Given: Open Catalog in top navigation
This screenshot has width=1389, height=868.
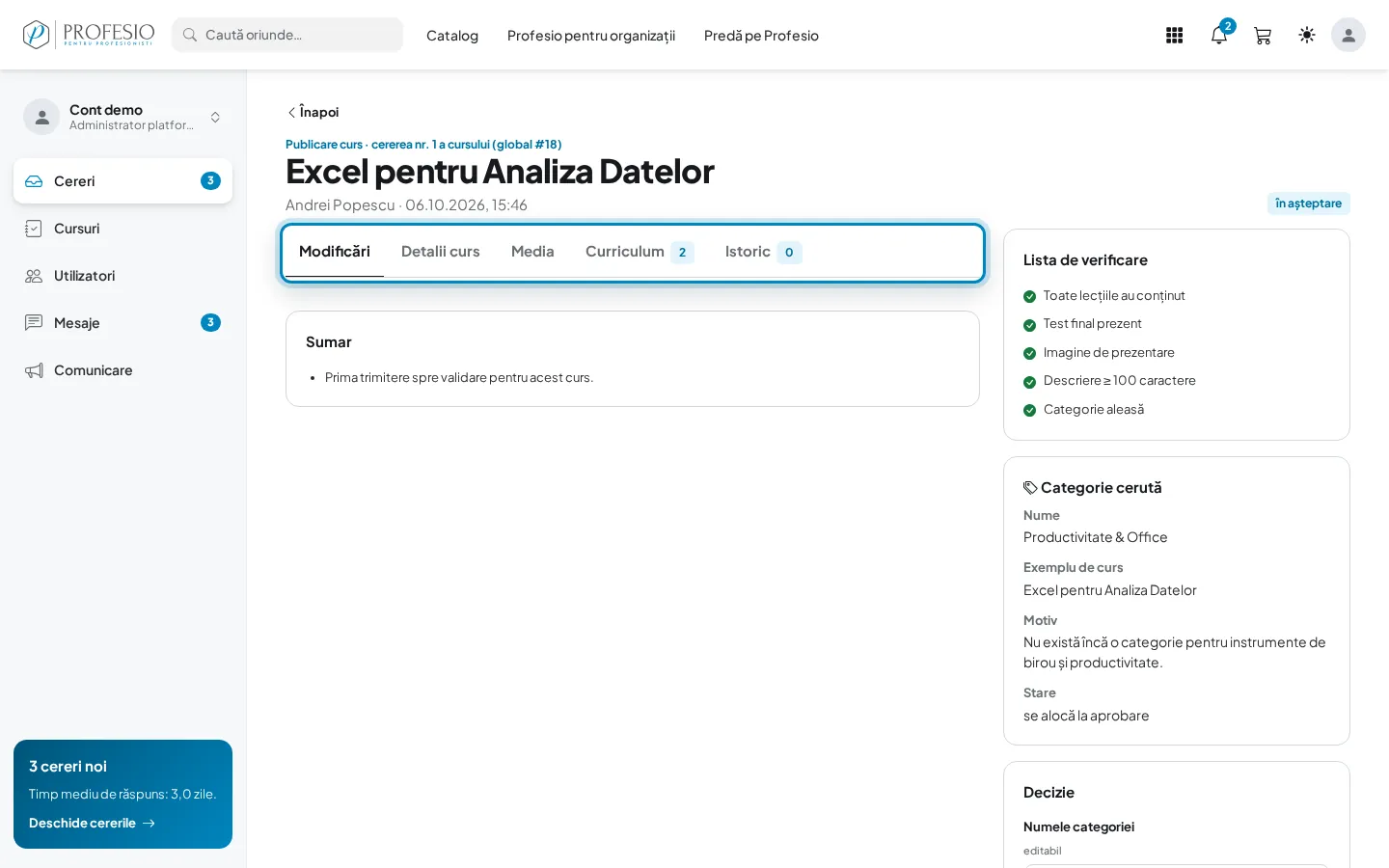Looking at the screenshot, I should [452, 36].
